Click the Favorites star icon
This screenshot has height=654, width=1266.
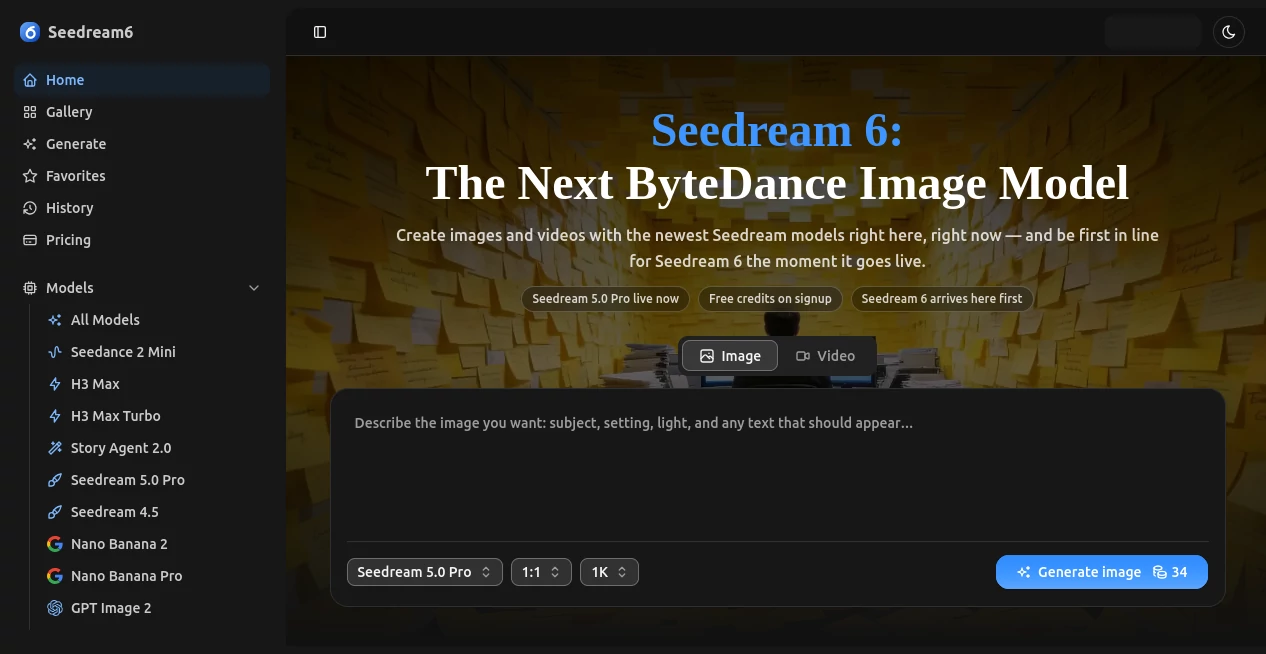tap(30, 176)
